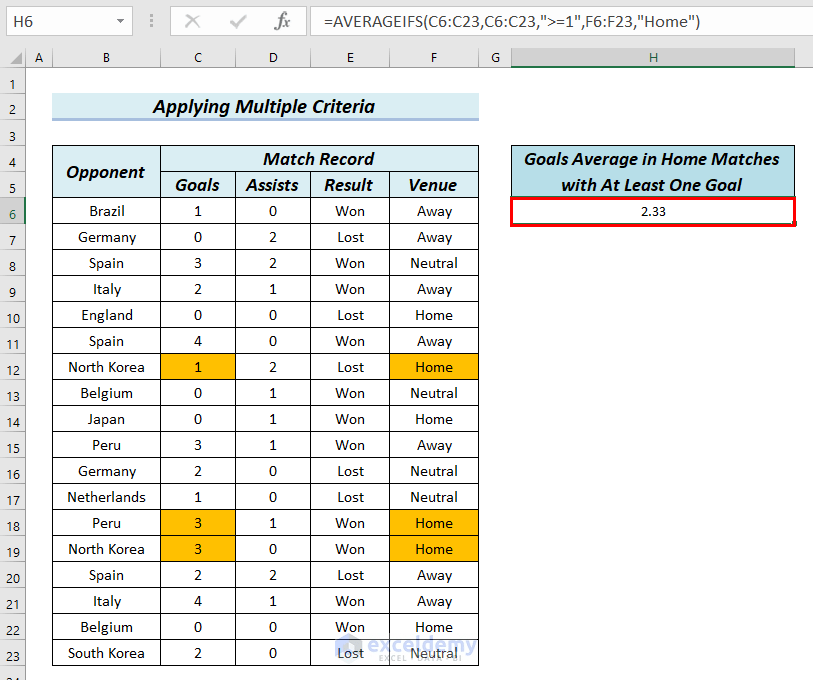The image size is (813, 680).
Task: Select the Goals Average in Home Matches title
Action: pos(652,172)
